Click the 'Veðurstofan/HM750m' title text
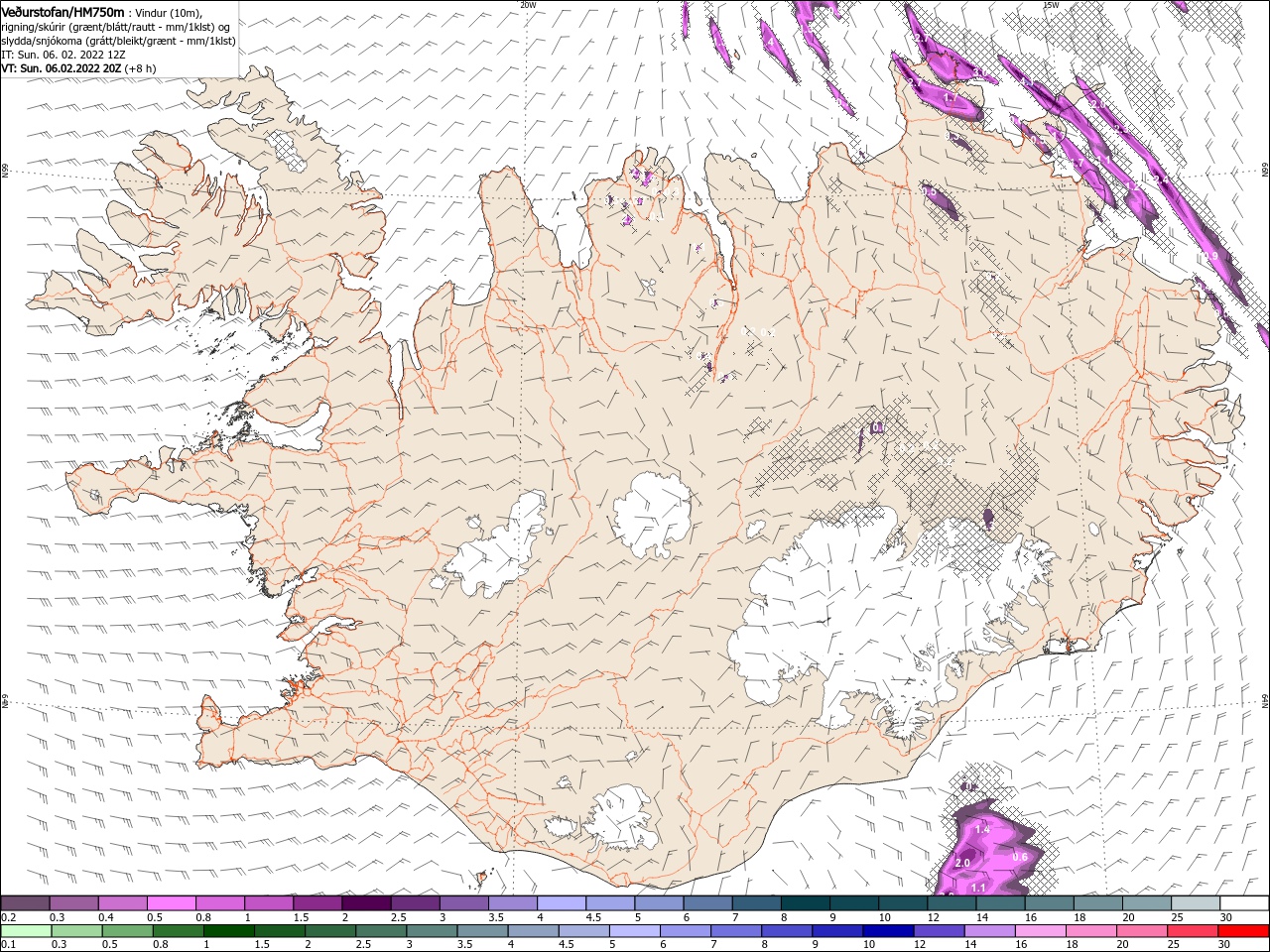Image resolution: width=1270 pixels, height=952 pixels. [x=63, y=12]
